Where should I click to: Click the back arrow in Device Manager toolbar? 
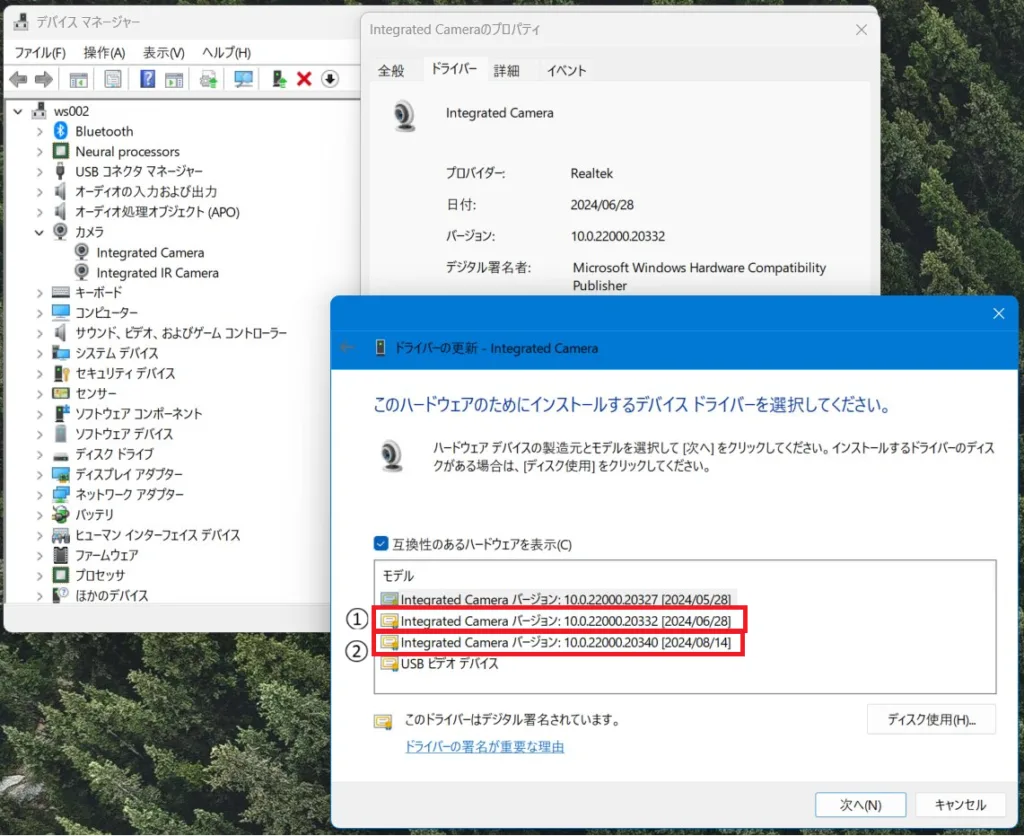click(18, 79)
